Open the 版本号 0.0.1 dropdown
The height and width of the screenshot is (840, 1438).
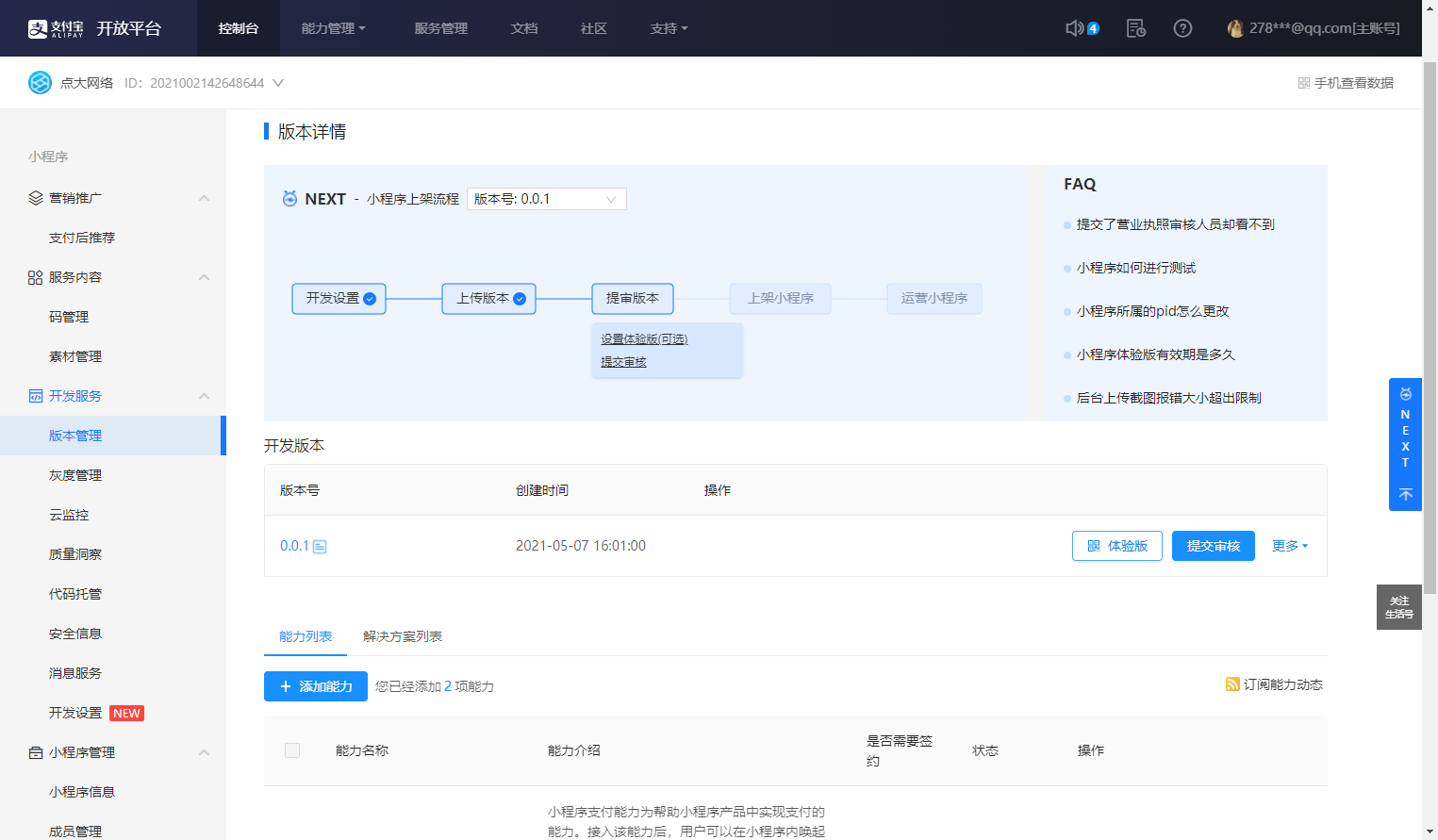click(546, 199)
